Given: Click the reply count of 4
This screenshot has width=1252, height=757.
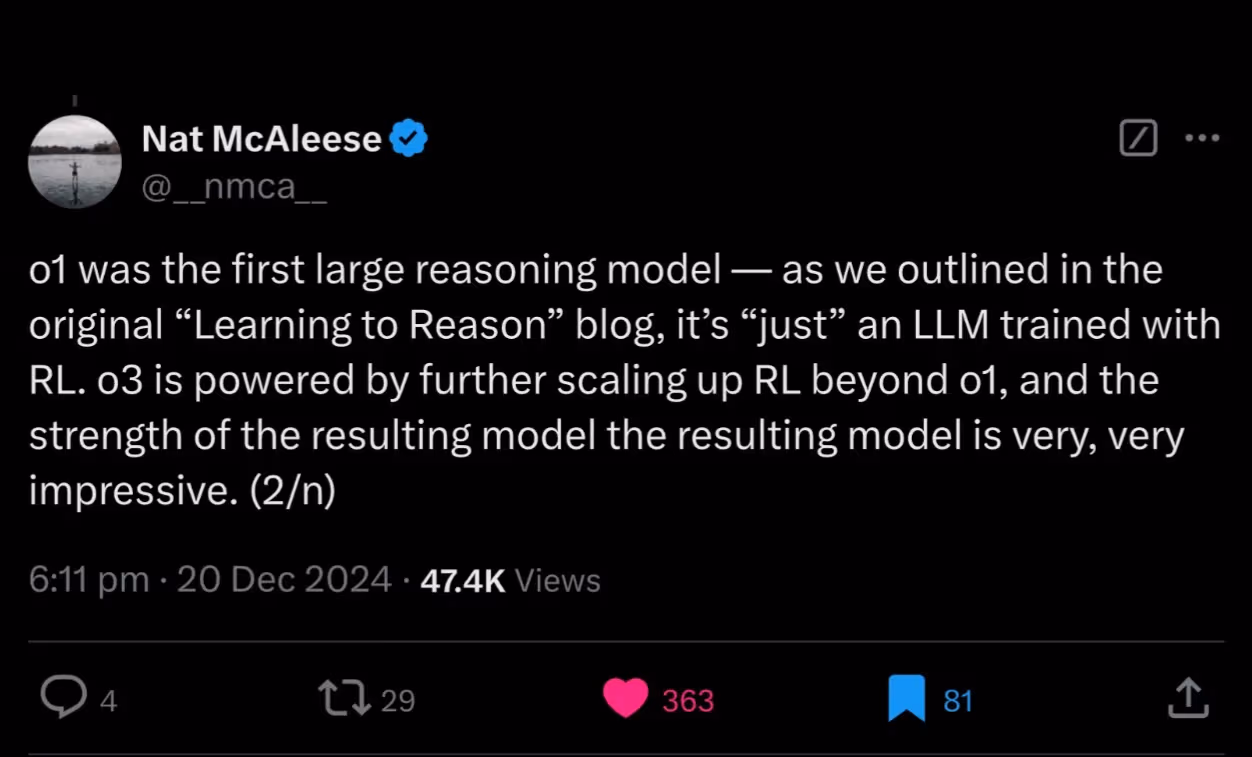Looking at the screenshot, I should point(109,701).
